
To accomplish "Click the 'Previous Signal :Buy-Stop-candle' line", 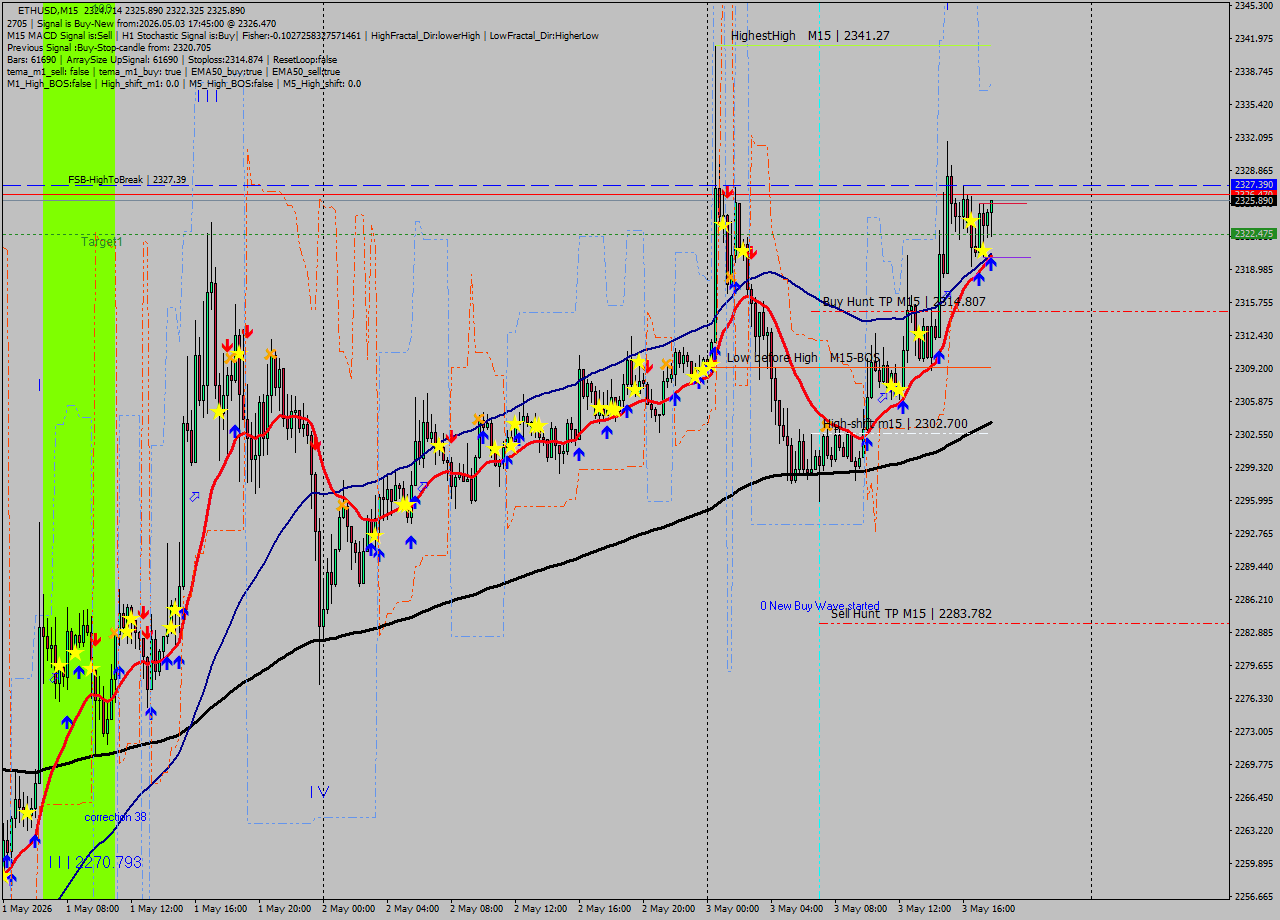I will 109,47.
